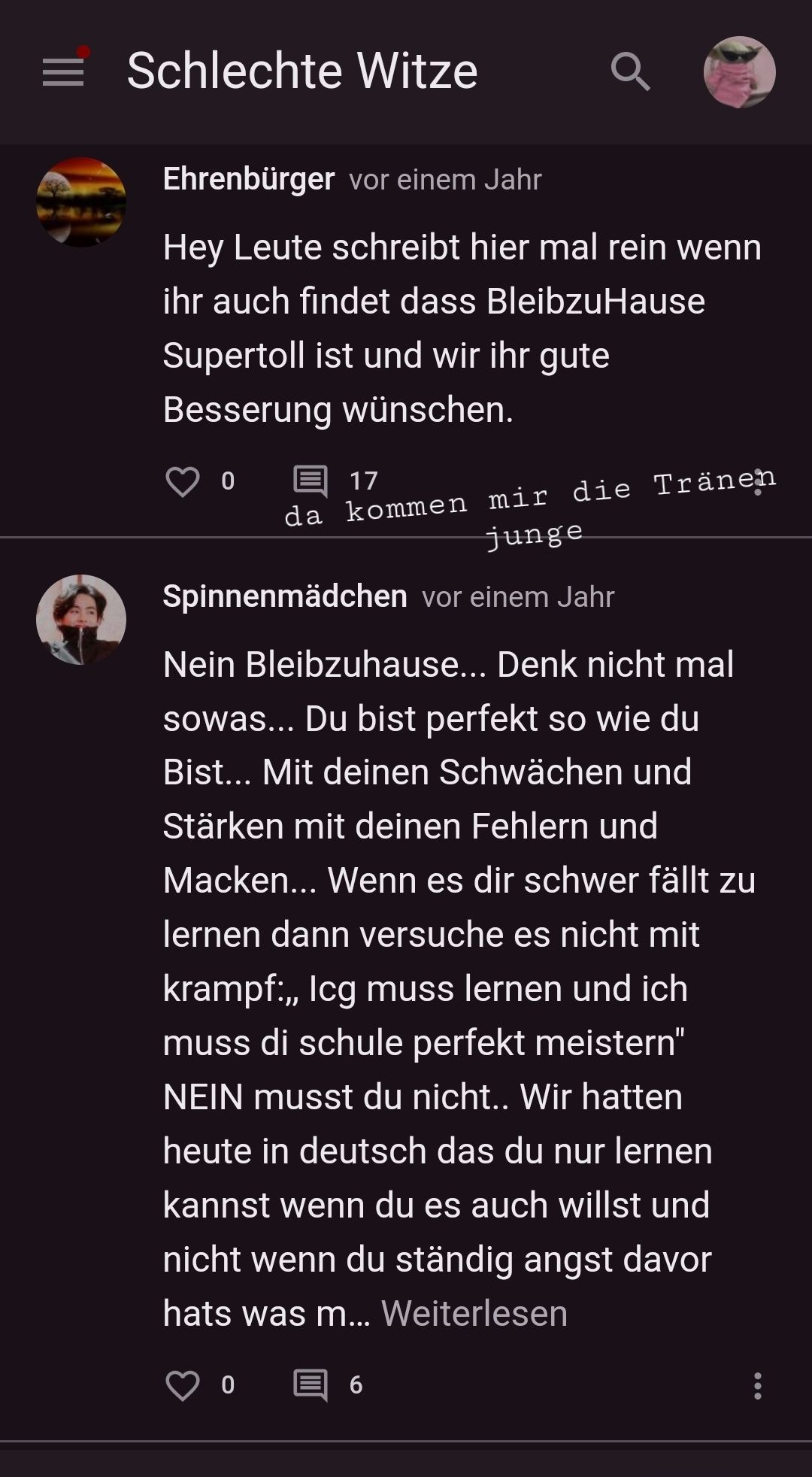Tap the search magnifier icon

[x=630, y=71]
